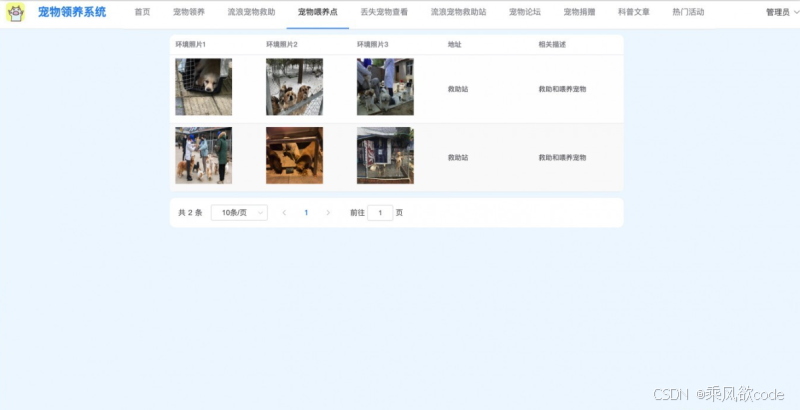Open second row 环境照片3 thumbnail

[x=385, y=156]
